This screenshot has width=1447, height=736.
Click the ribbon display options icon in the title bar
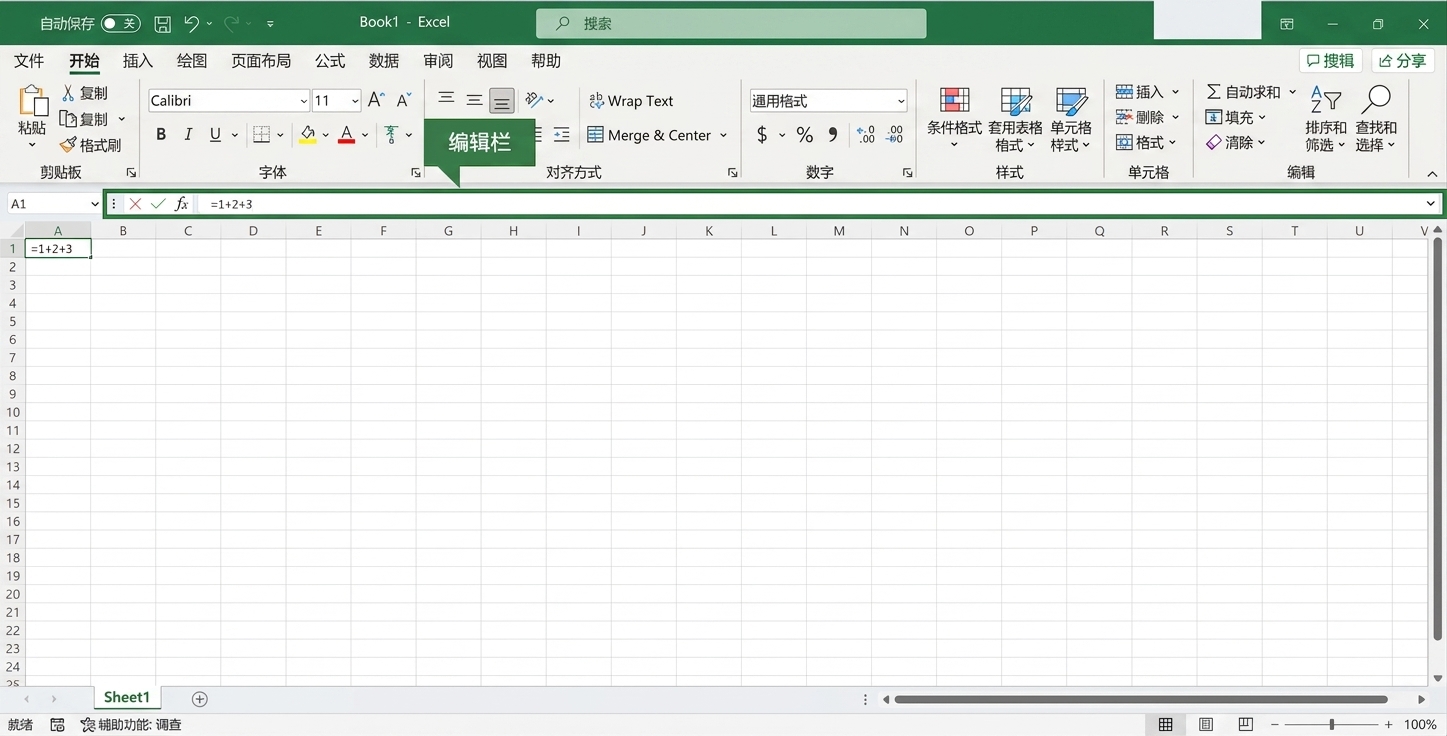[1287, 24]
